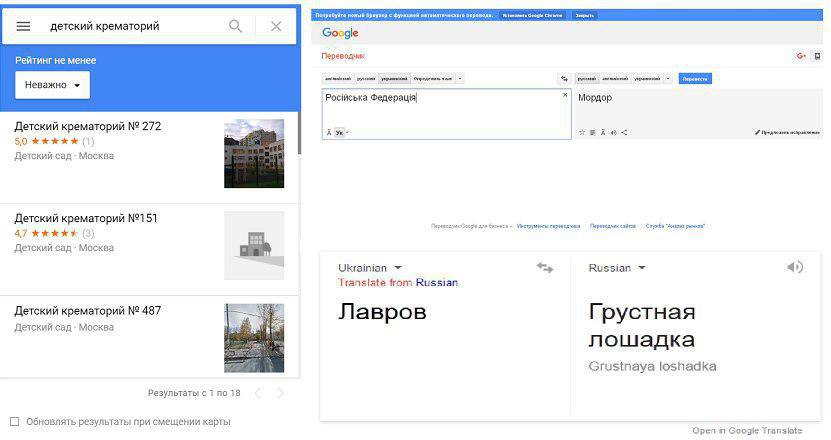
Task: Open the Google Maps hamburger menu
Action: coord(23,26)
